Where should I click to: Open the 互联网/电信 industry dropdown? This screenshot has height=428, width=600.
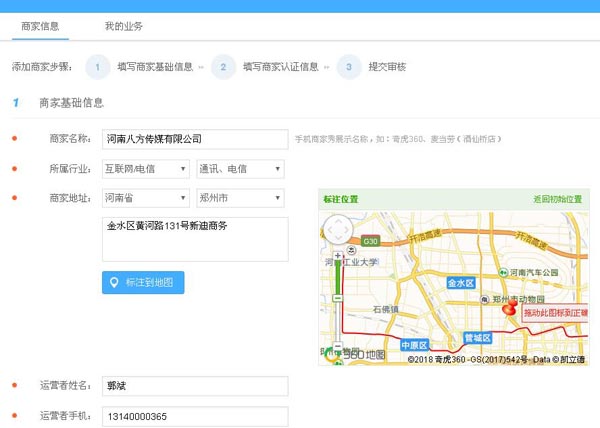(x=146, y=168)
